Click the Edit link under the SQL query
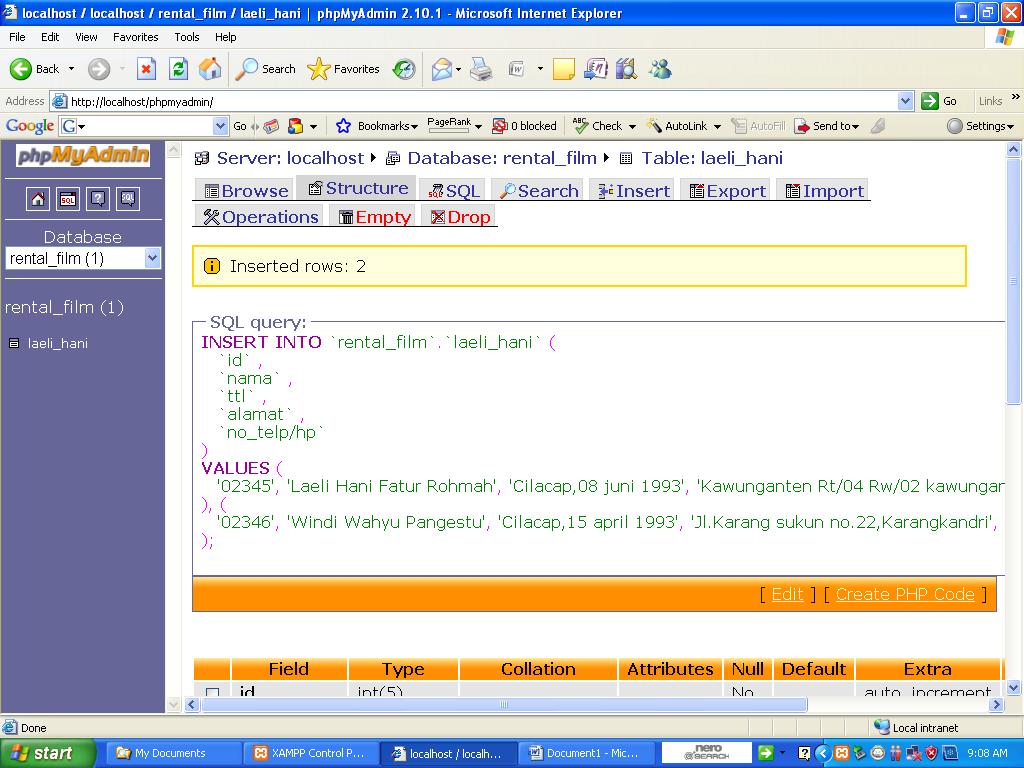 click(x=787, y=594)
